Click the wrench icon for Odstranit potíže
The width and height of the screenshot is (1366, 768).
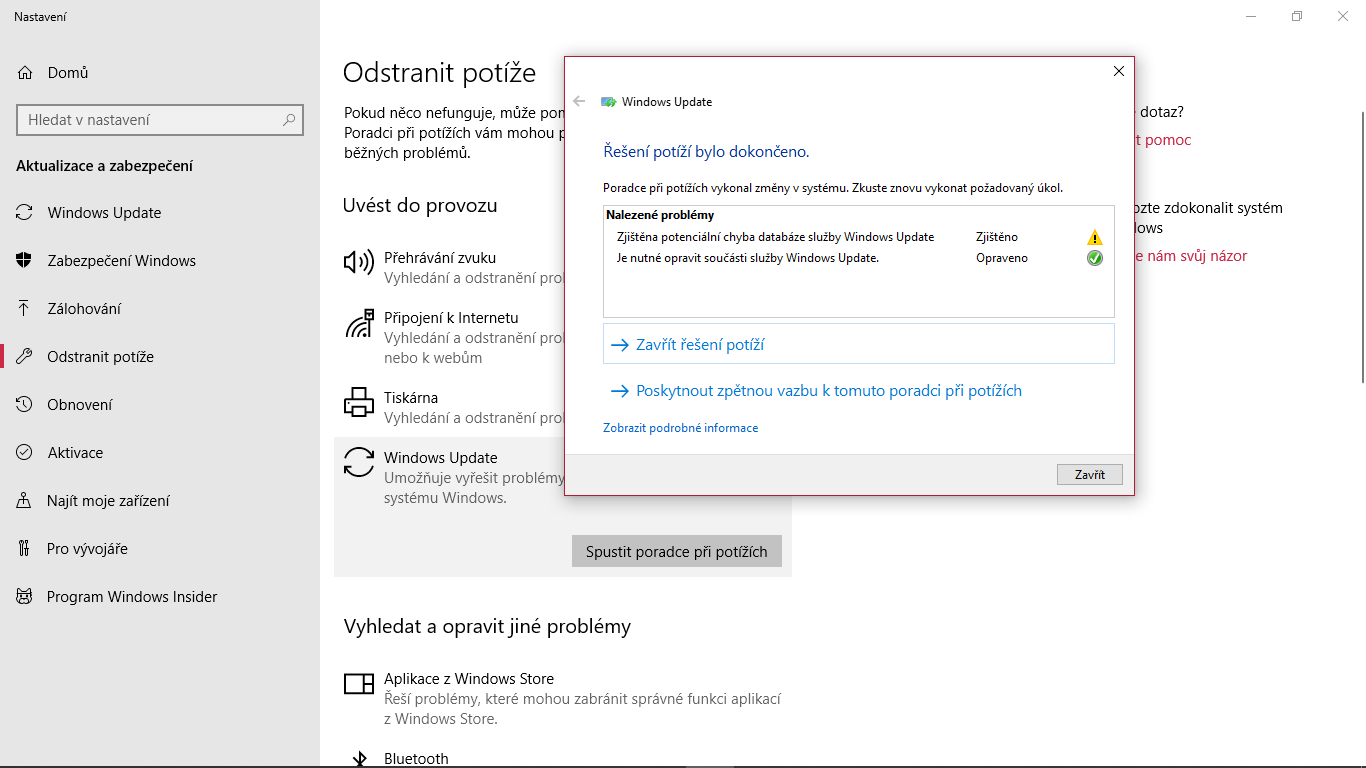tap(25, 357)
